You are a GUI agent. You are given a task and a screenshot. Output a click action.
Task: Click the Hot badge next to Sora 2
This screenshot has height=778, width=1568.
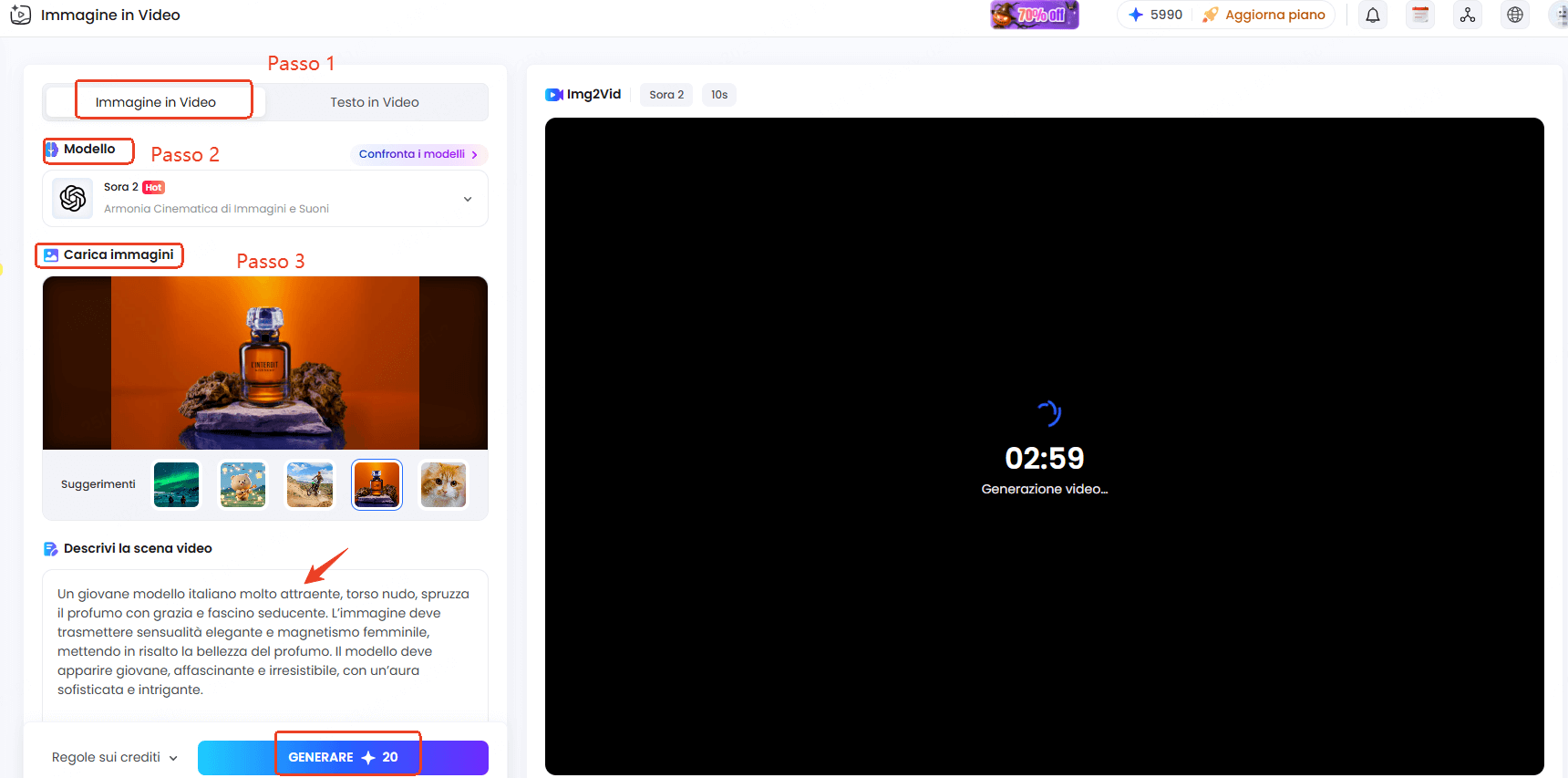tap(153, 188)
